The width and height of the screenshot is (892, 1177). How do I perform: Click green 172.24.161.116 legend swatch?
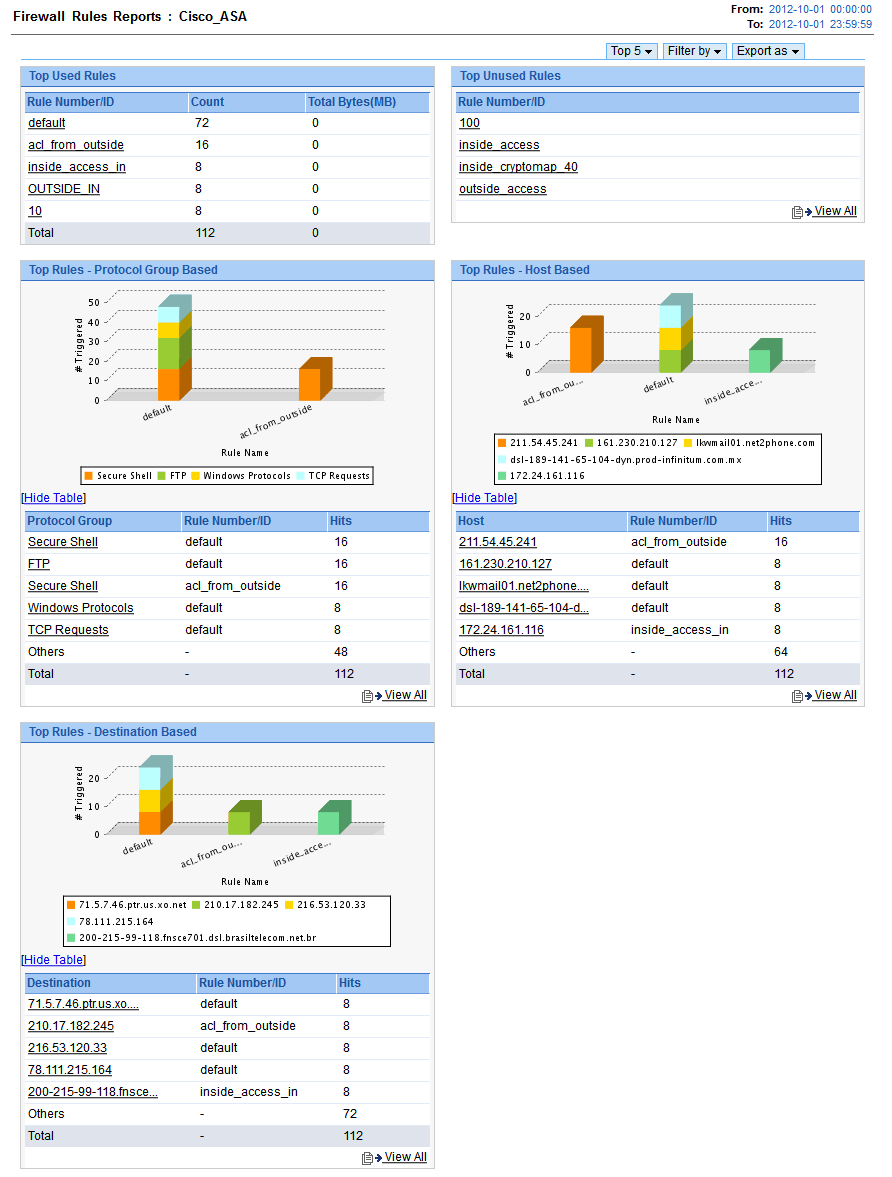(502, 476)
